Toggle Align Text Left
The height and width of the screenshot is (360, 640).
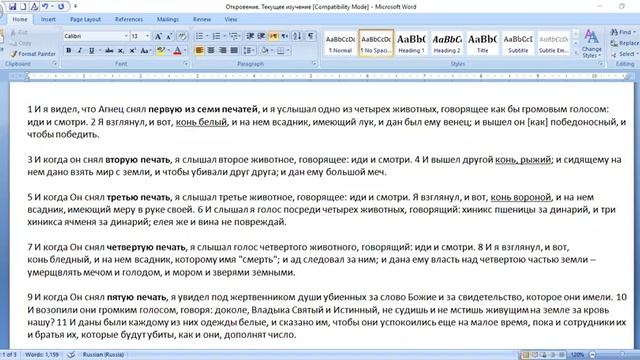[199, 51]
